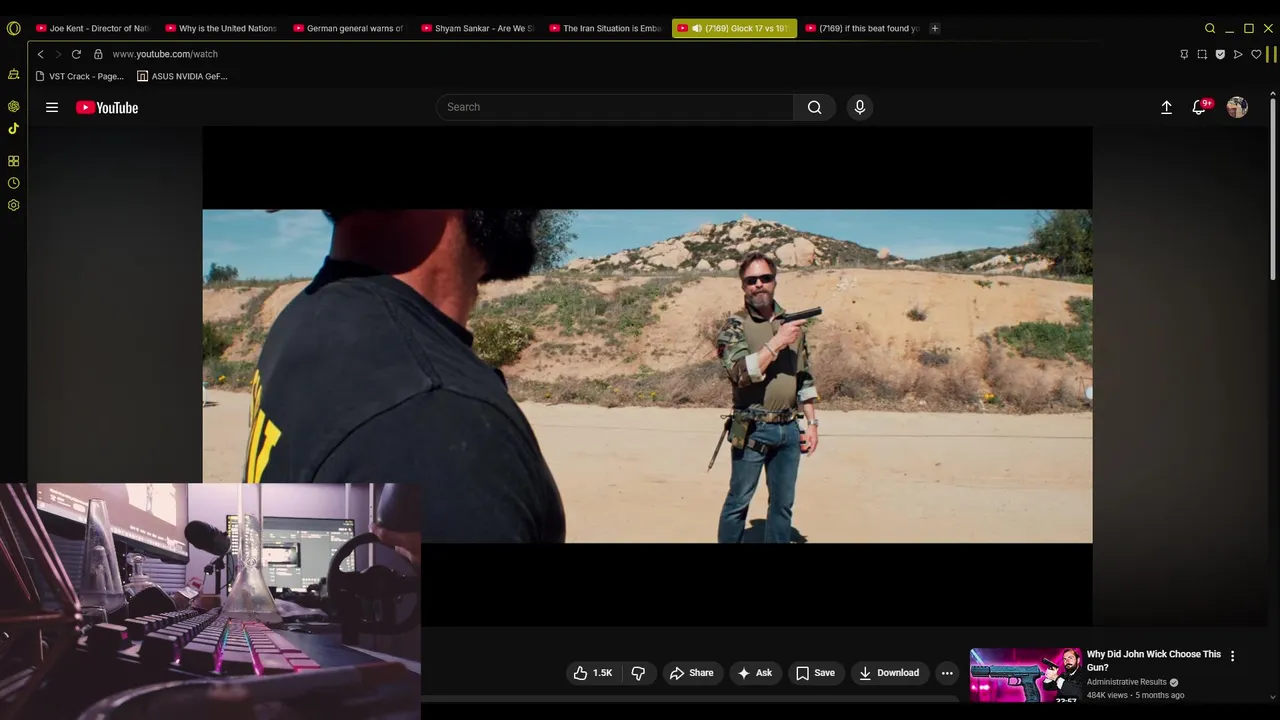Mute audio on the Glock 17 tab
The height and width of the screenshot is (720, 1280).
coord(697,28)
